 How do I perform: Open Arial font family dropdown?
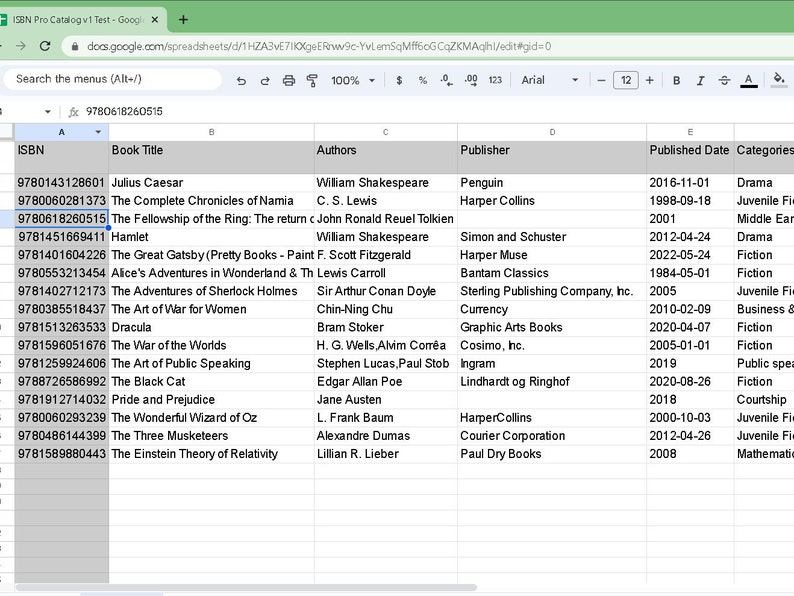click(550, 81)
